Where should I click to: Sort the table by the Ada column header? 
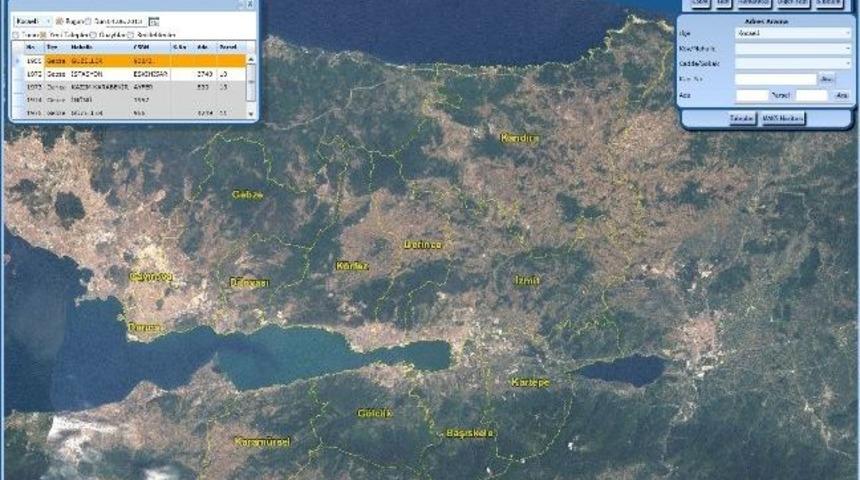(x=203, y=47)
